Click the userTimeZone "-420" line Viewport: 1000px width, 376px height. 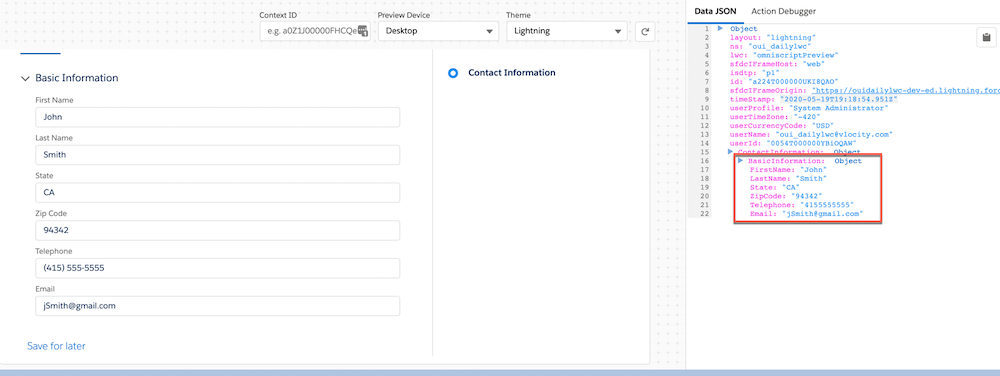tap(776, 118)
